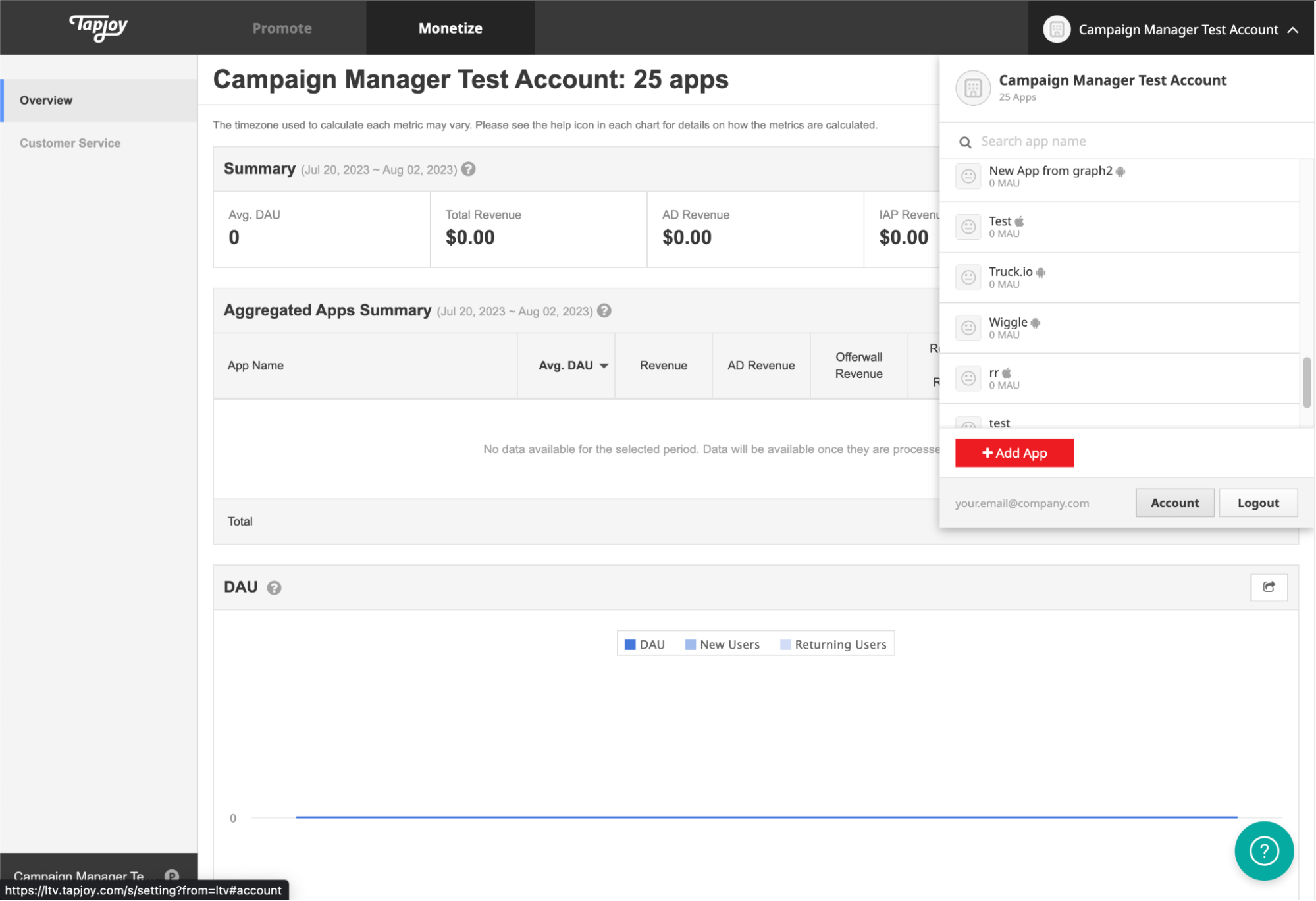Click the Tapjoy logo
Viewport: 1316px width, 901px height.
pos(98,28)
